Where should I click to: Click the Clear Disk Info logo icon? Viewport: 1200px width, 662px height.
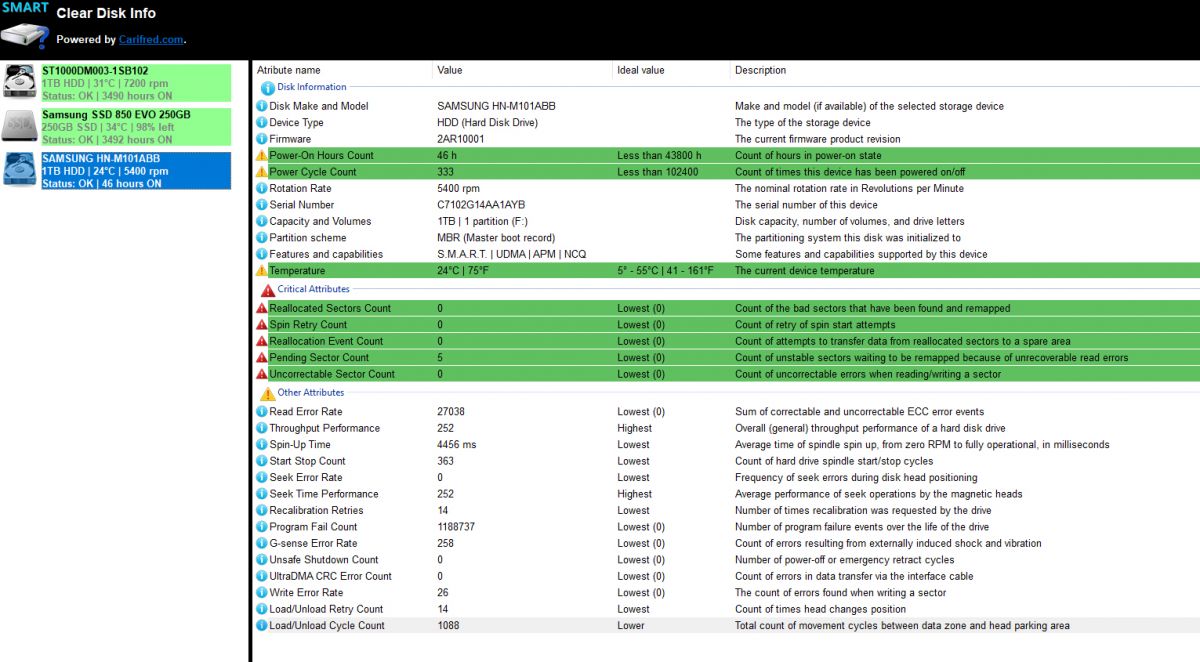(x=25, y=26)
